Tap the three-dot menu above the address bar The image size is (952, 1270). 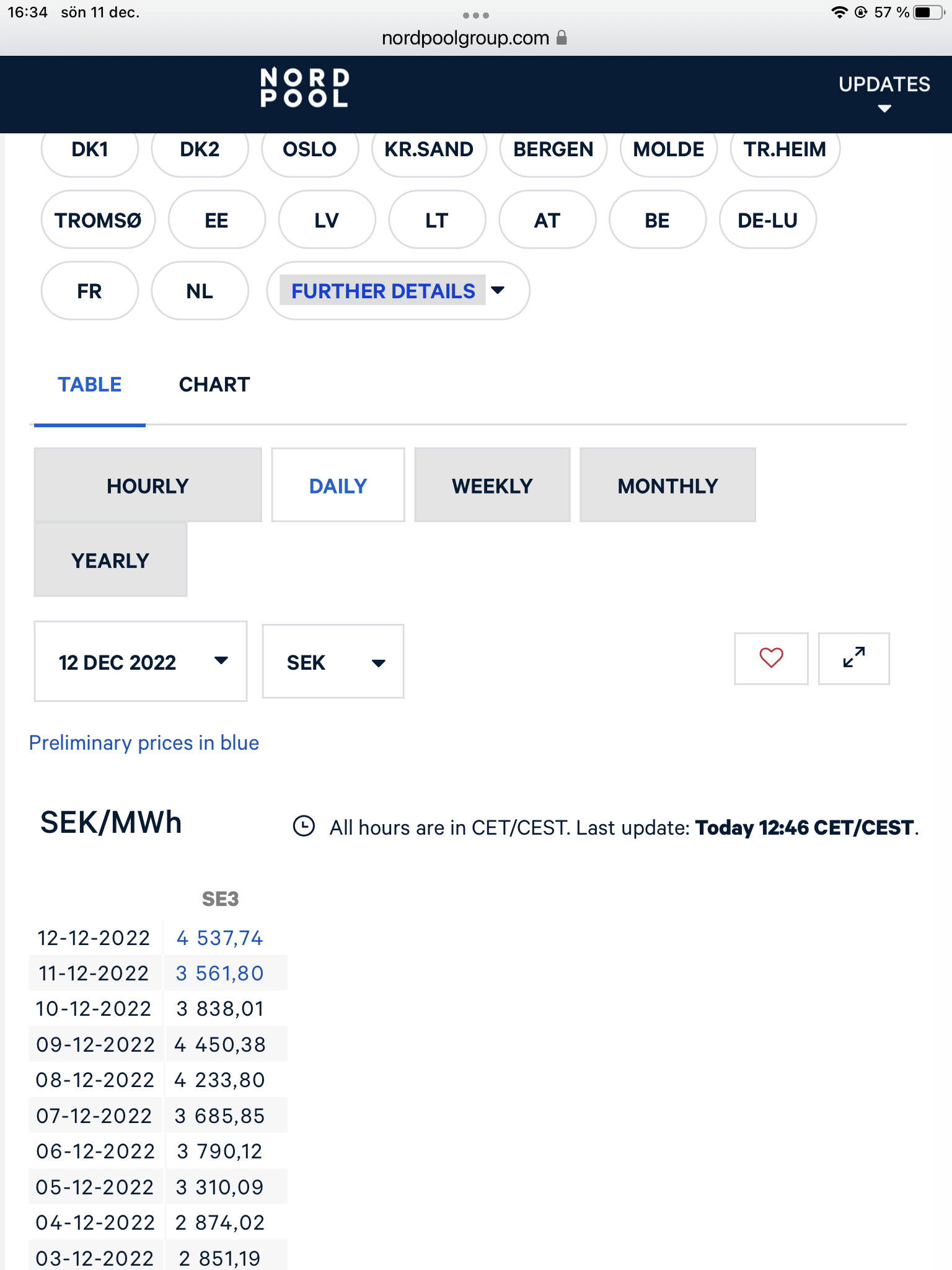475,15
